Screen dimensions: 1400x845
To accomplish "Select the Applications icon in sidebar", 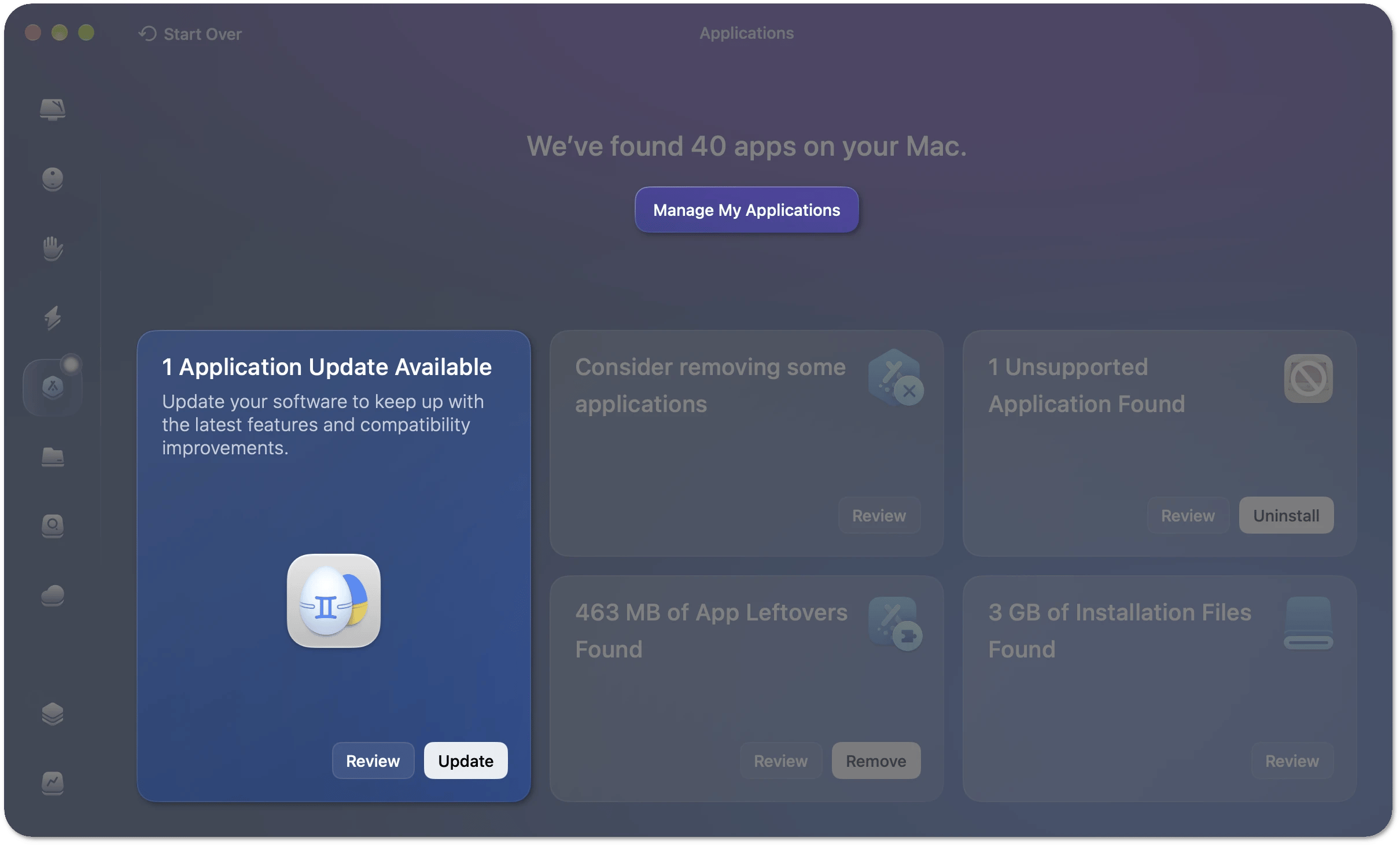I will (x=52, y=387).
